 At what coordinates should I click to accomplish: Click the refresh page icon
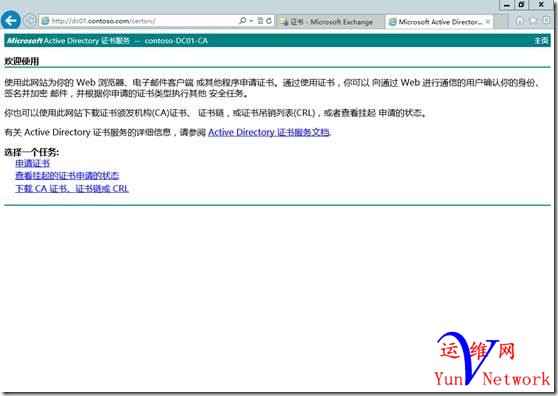269,21
